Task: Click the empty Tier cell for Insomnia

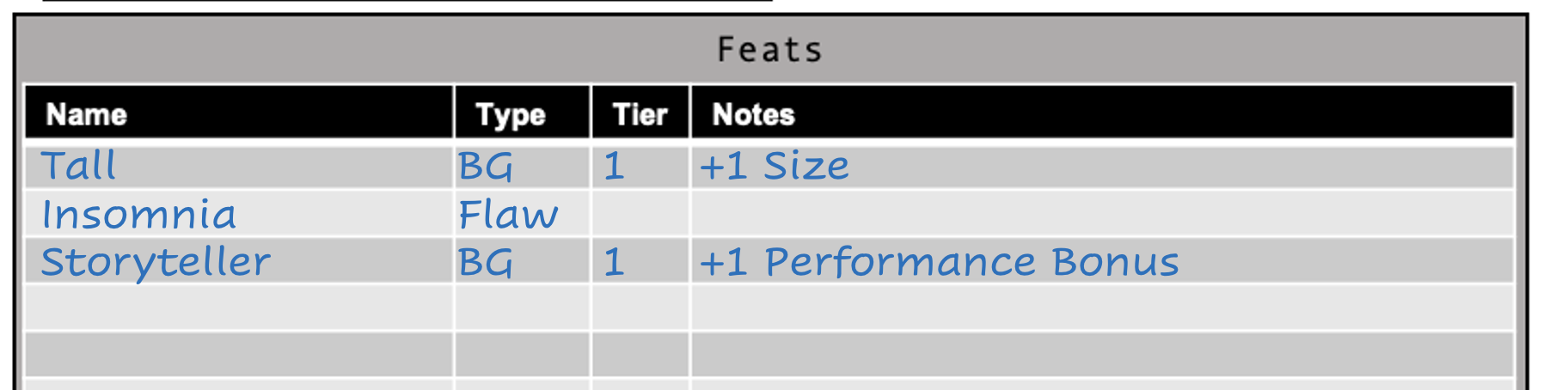Action: coord(640,214)
